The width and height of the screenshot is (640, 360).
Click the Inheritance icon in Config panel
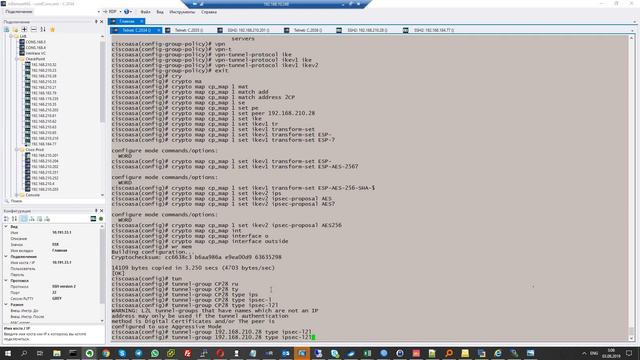tap(32, 219)
